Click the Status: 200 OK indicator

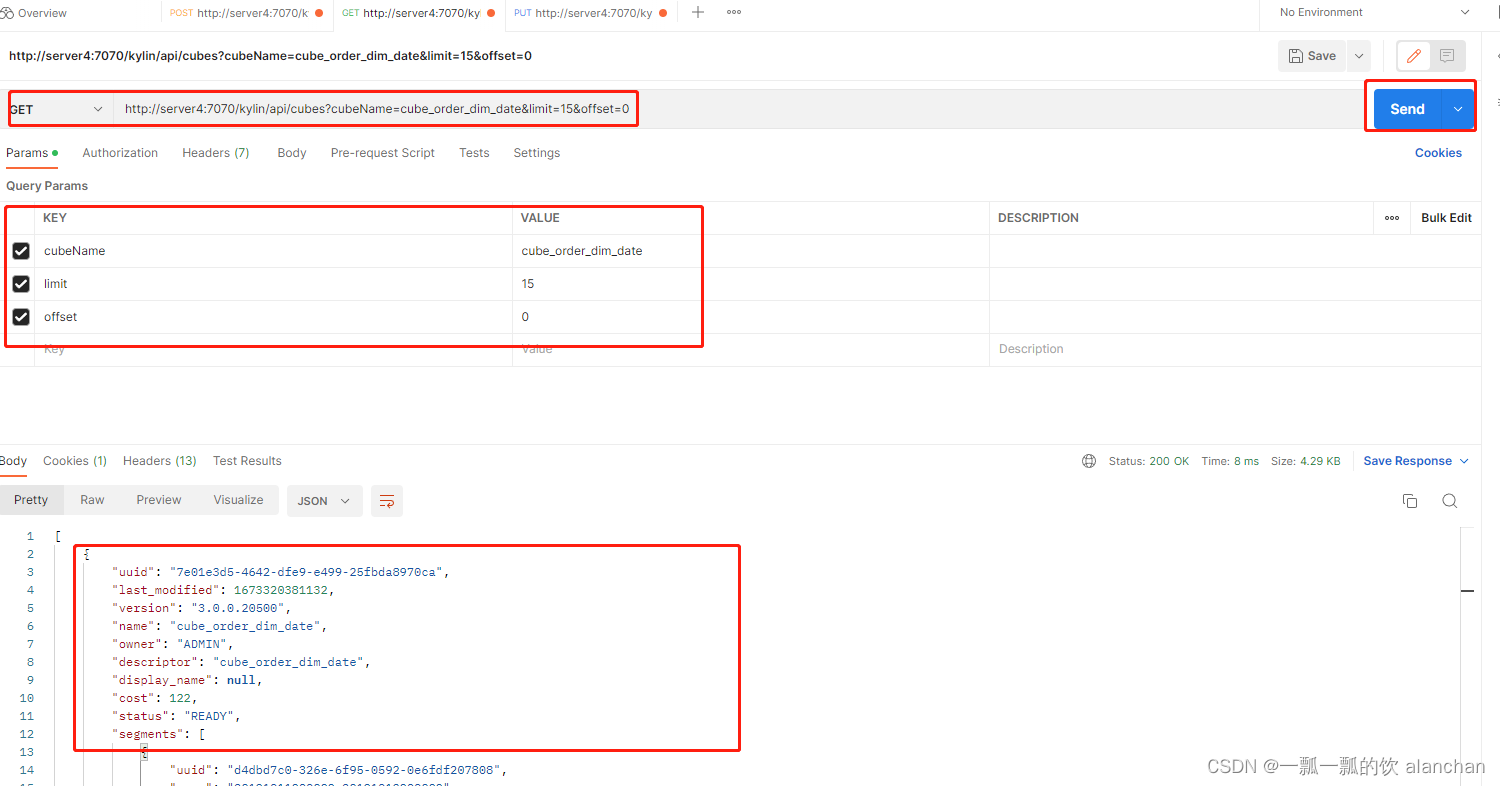pyautogui.click(x=1149, y=461)
